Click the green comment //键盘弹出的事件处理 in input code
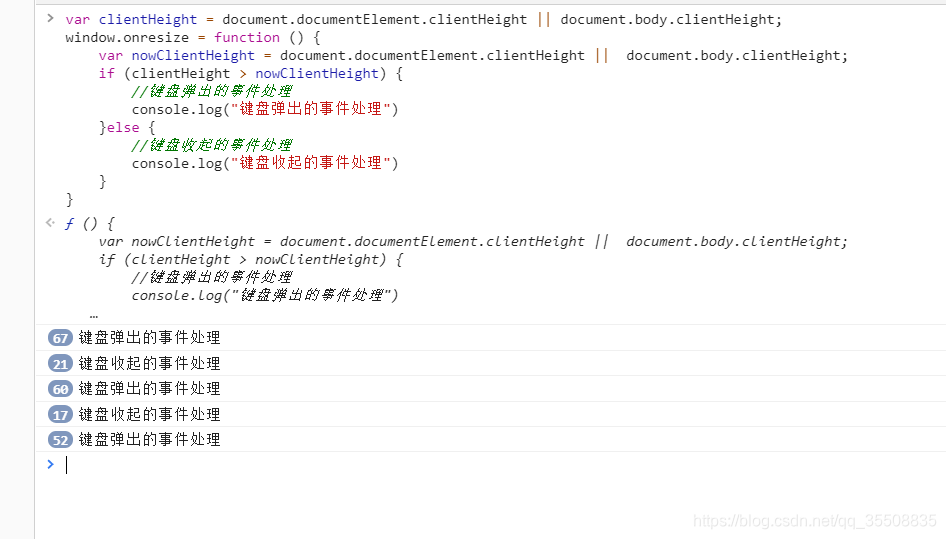 coord(212,91)
